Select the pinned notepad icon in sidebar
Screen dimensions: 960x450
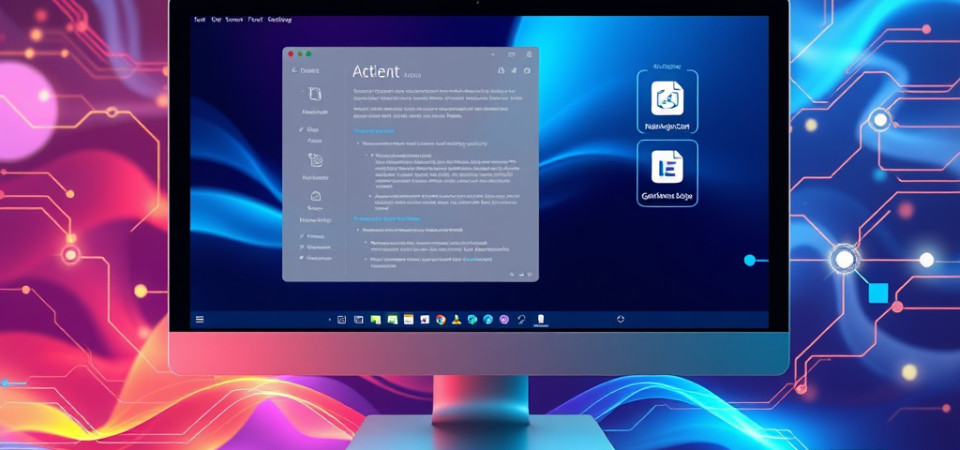point(315,160)
